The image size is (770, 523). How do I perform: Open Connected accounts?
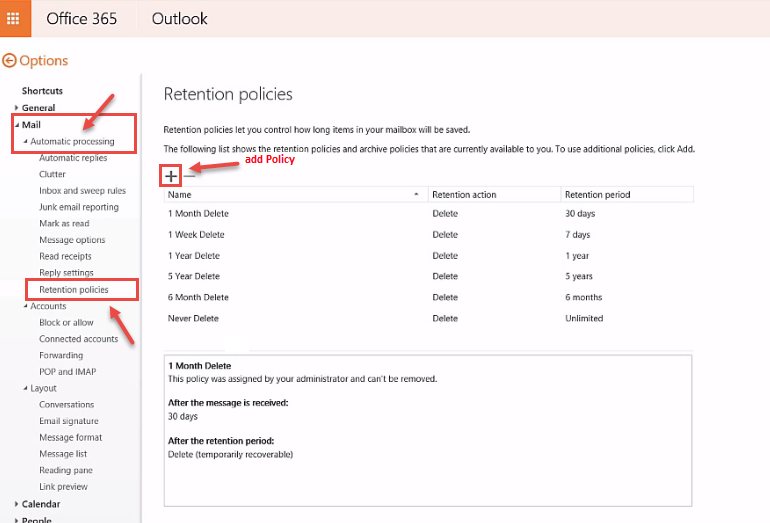(79, 339)
